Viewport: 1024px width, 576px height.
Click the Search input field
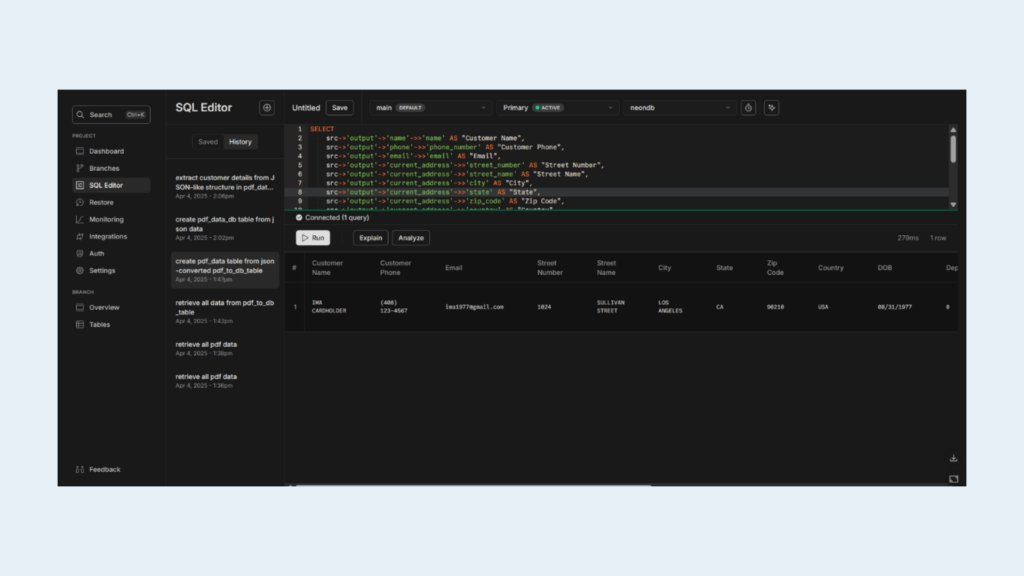point(110,115)
